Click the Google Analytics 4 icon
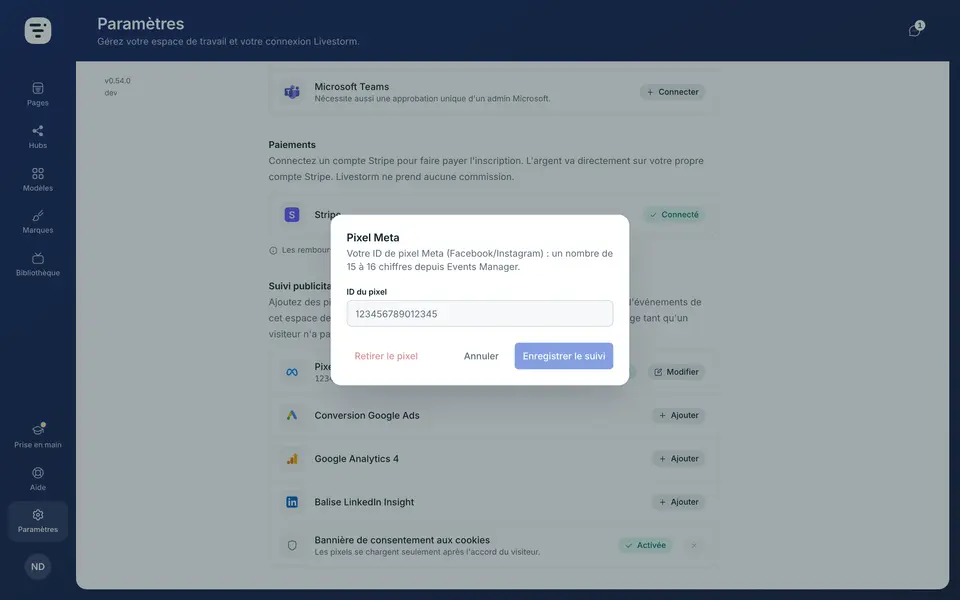The height and width of the screenshot is (600, 960). [x=292, y=459]
